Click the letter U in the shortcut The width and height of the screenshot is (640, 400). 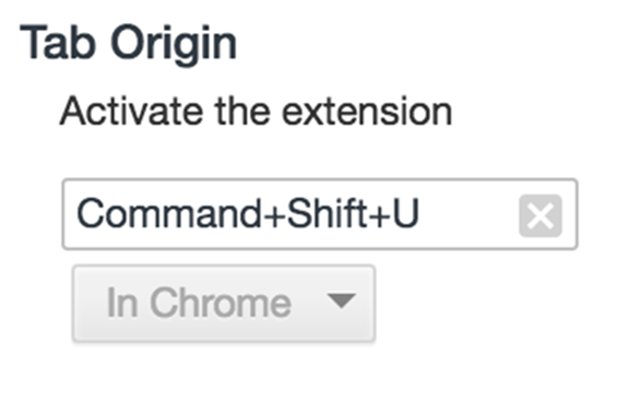pos(406,213)
